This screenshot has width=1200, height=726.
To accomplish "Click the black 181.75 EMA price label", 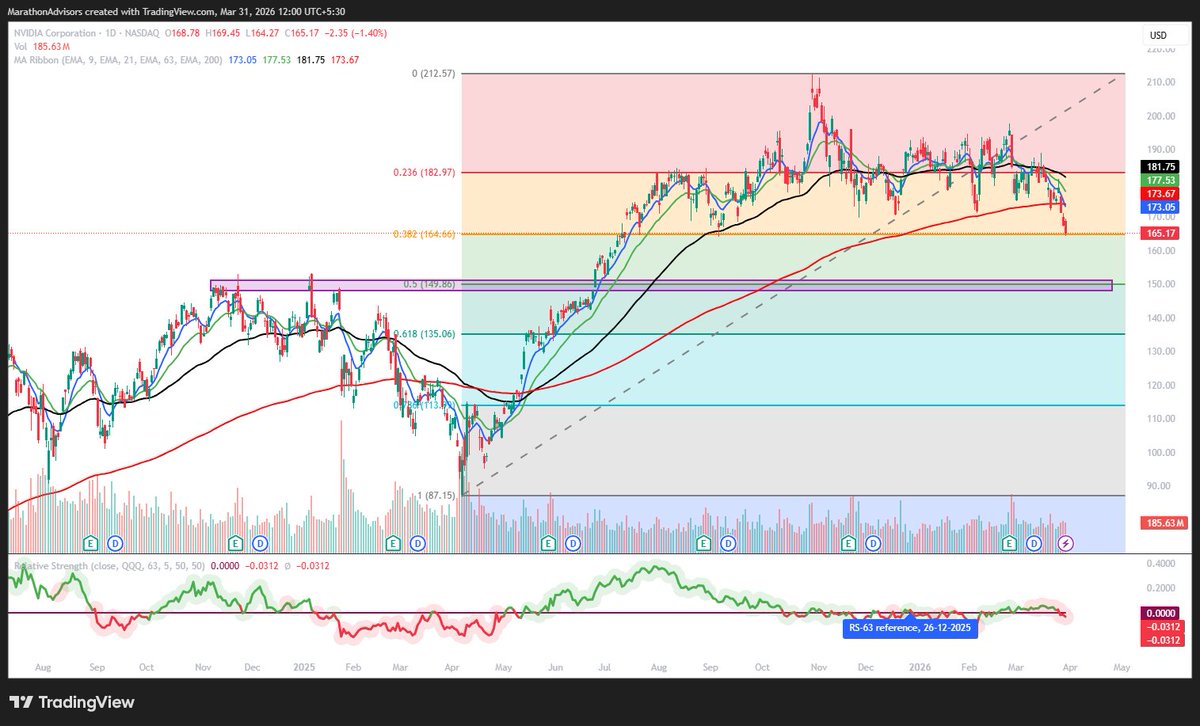I will (1158, 167).
